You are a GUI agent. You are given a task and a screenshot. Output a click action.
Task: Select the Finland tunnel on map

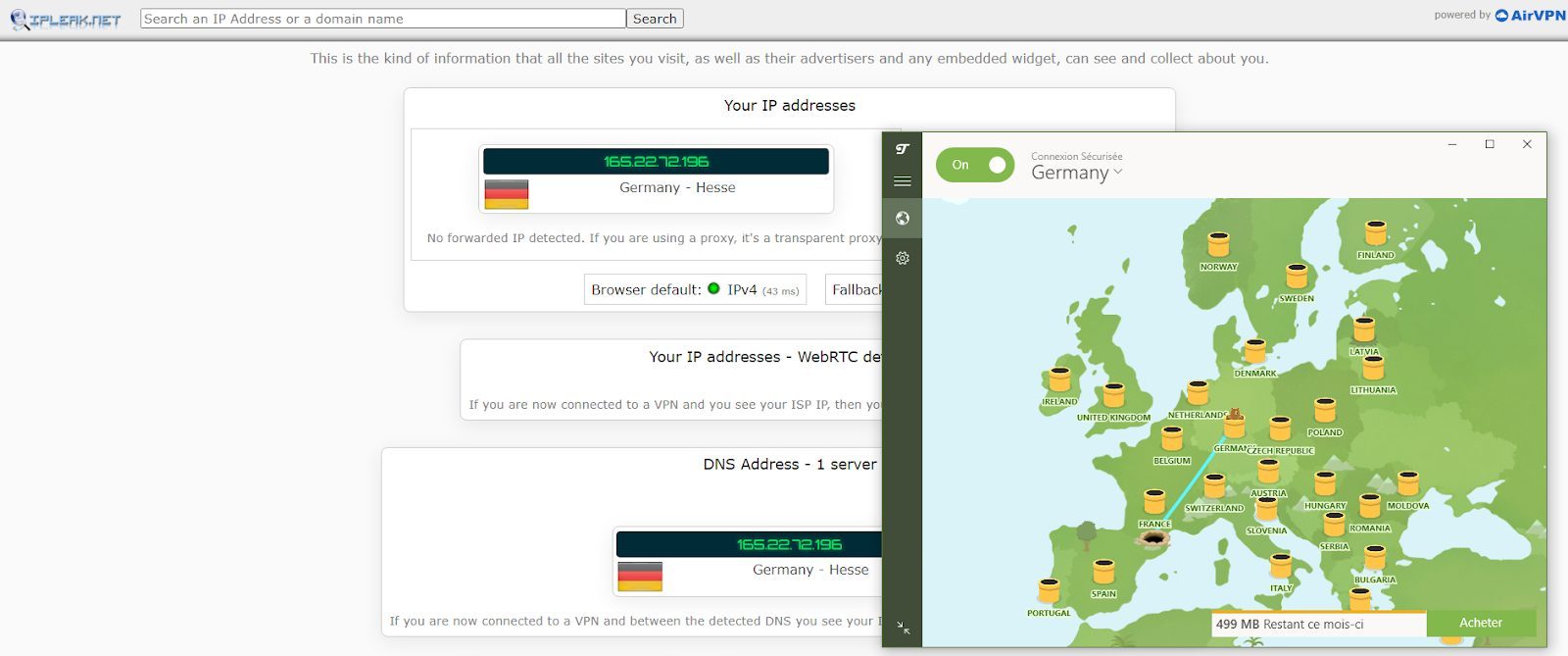tap(1376, 233)
